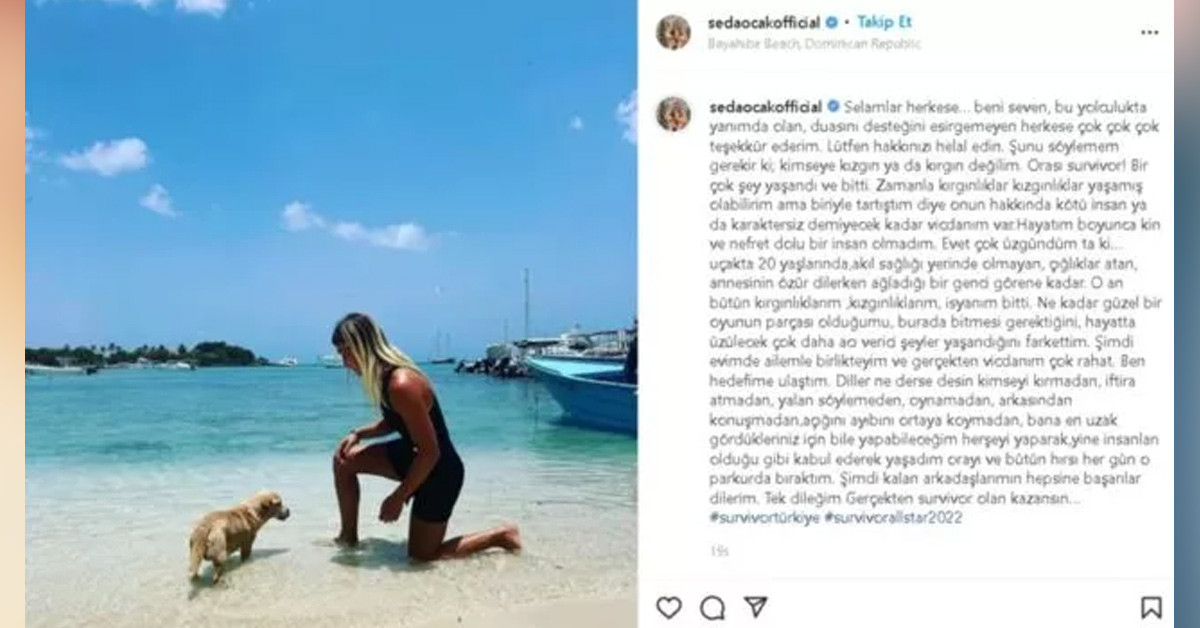
Task: Click verified badge beside caption username
Action: pos(831,106)
